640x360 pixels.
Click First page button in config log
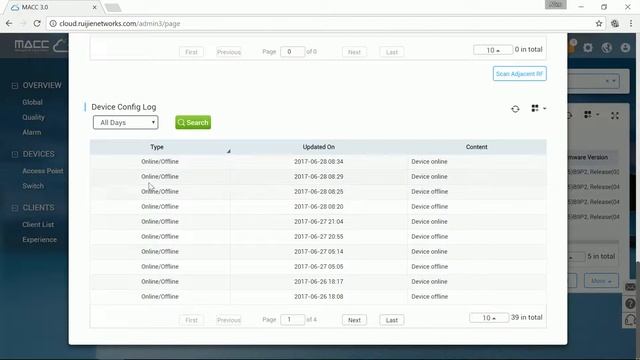click(x=191, y=320)
